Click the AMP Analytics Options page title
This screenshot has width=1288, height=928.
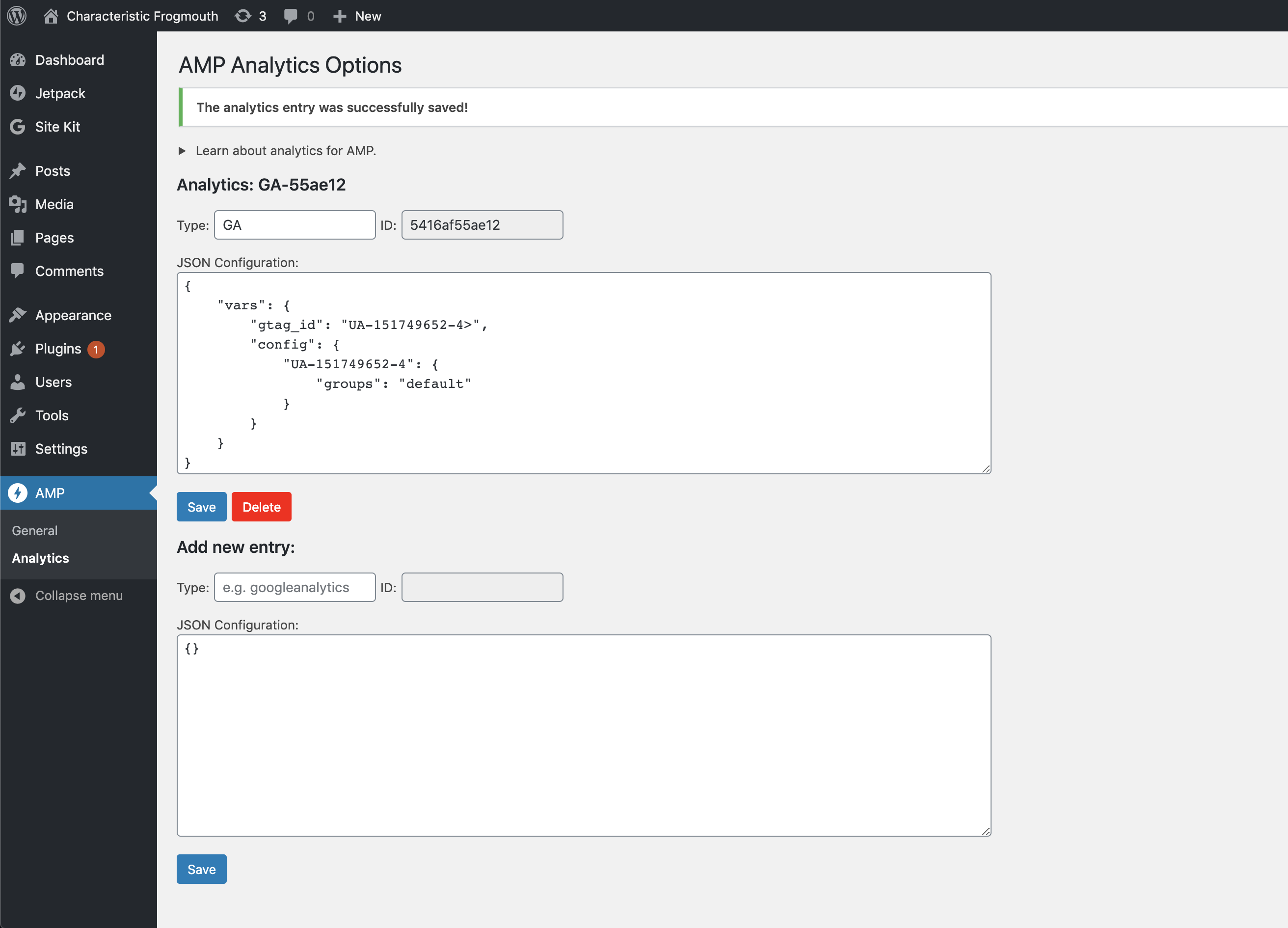coord(290,65)
